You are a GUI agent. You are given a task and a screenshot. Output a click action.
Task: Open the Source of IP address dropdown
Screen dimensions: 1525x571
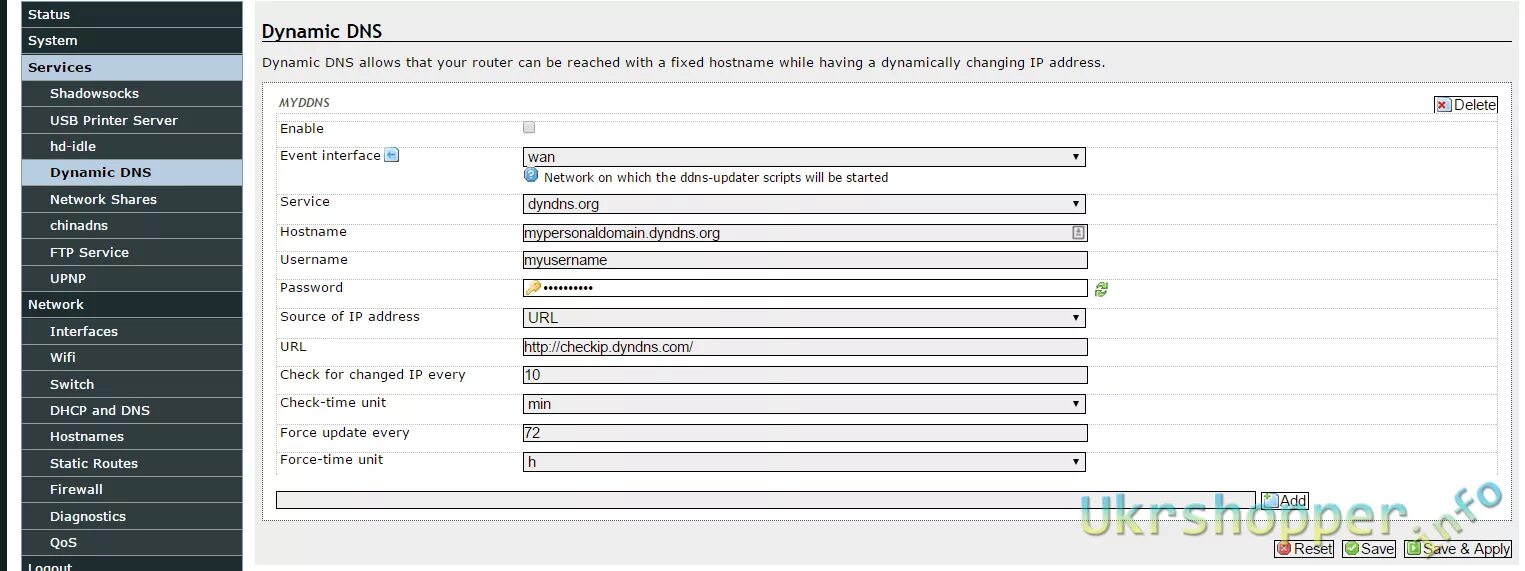pos(804,318)
